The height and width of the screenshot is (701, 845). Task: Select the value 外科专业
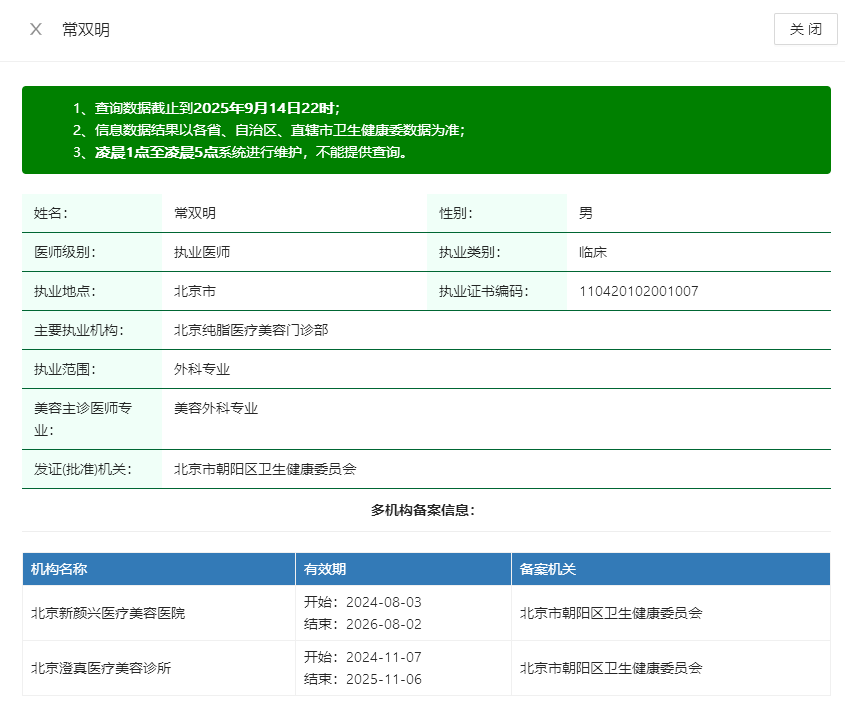point(202,369)
